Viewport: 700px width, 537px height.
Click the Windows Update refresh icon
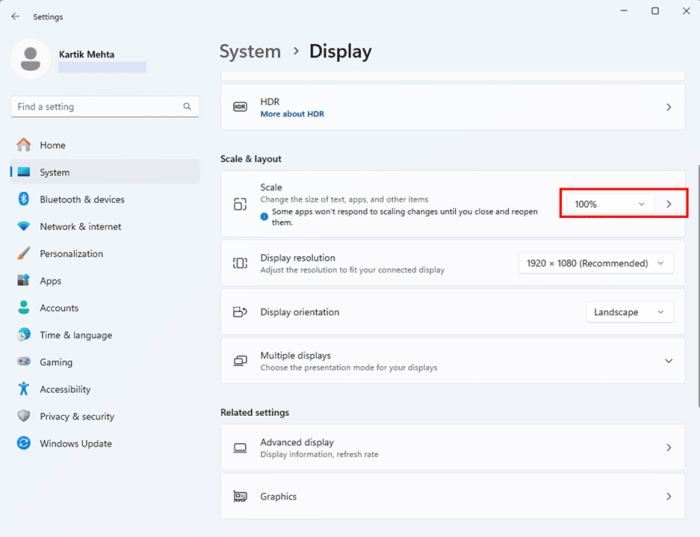click(24, 443)
